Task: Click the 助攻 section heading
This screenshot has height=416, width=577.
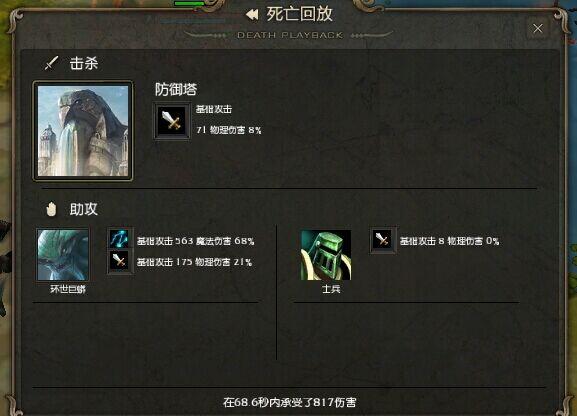Action: click(84, 209)
